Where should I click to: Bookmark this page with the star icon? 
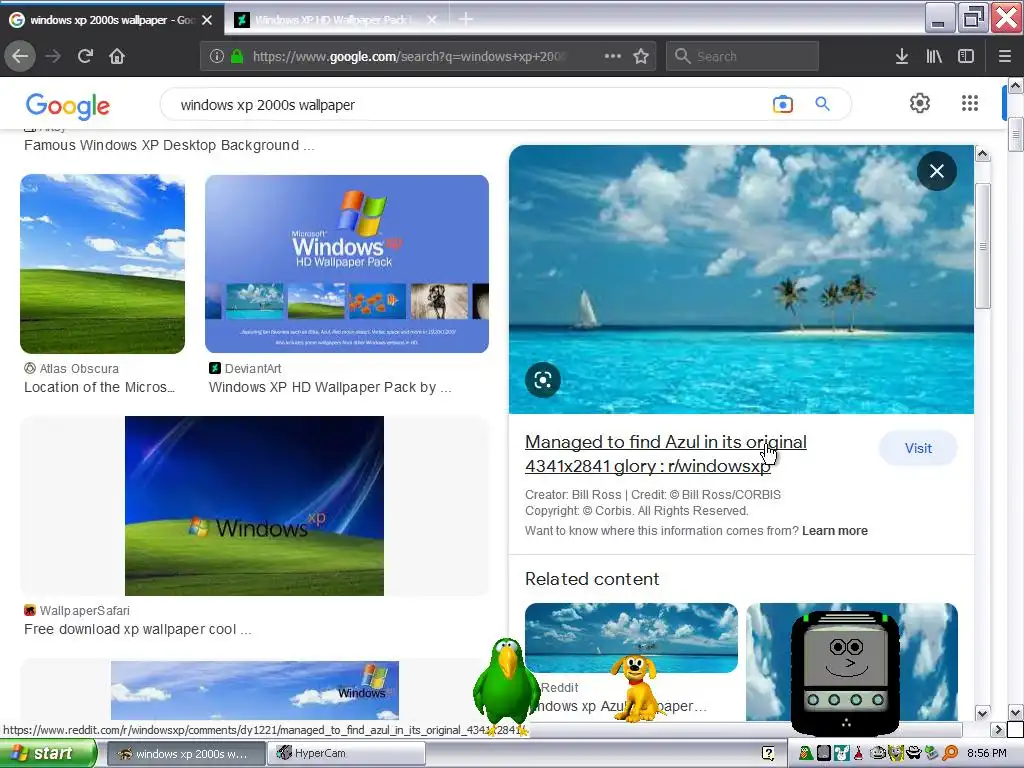coord(641,56)
